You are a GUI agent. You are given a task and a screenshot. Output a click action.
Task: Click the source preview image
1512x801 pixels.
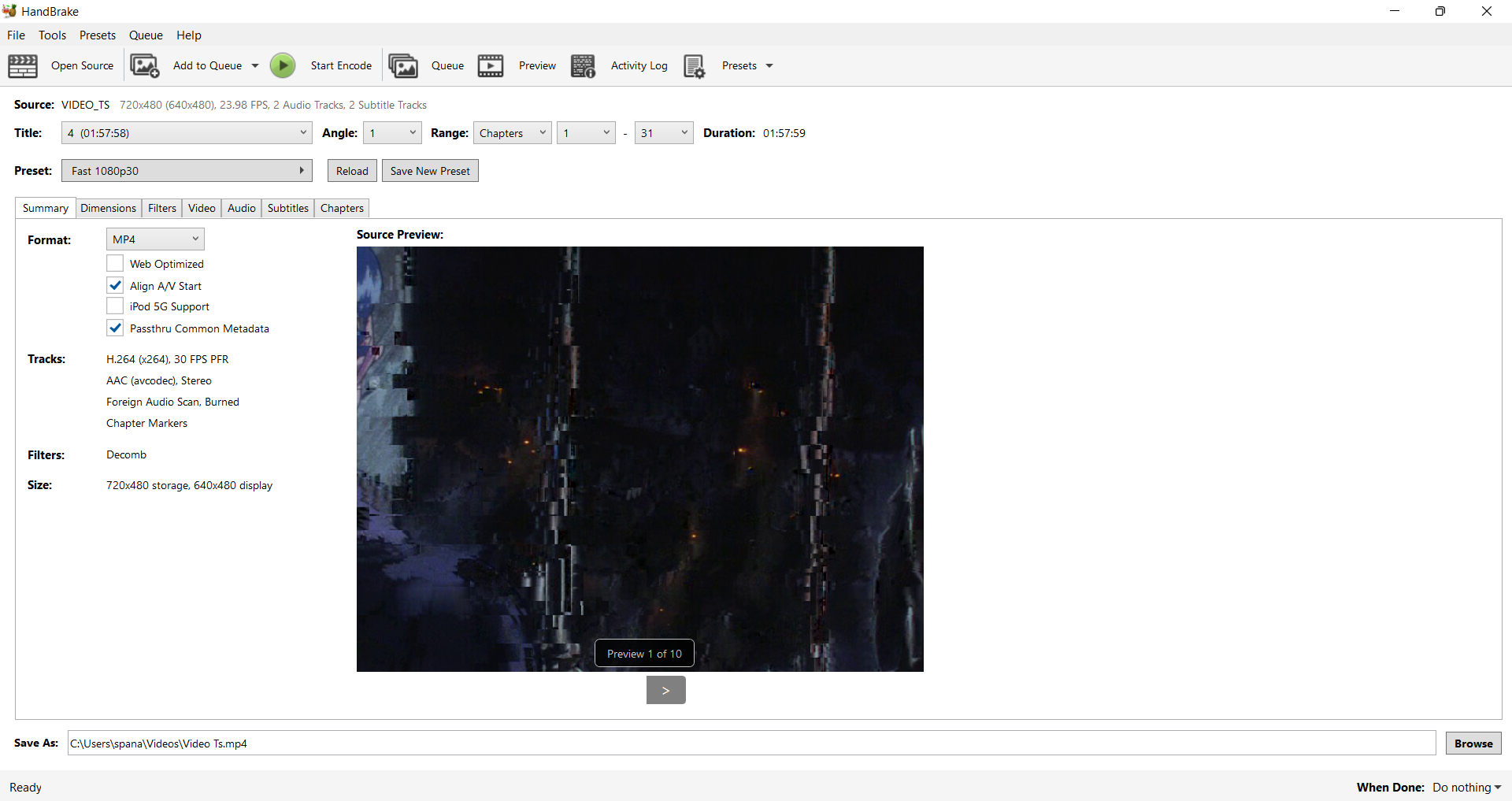(640, 459)
